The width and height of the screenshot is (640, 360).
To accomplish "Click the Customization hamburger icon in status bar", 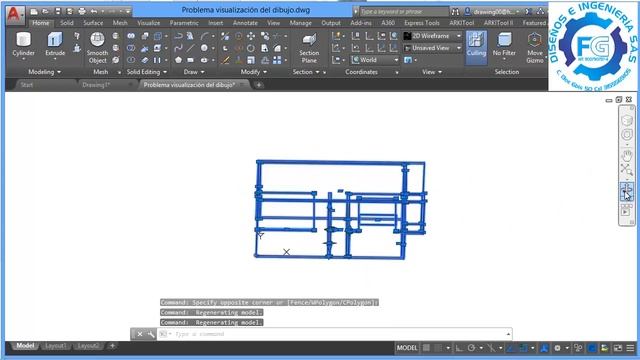I will 630,348.
